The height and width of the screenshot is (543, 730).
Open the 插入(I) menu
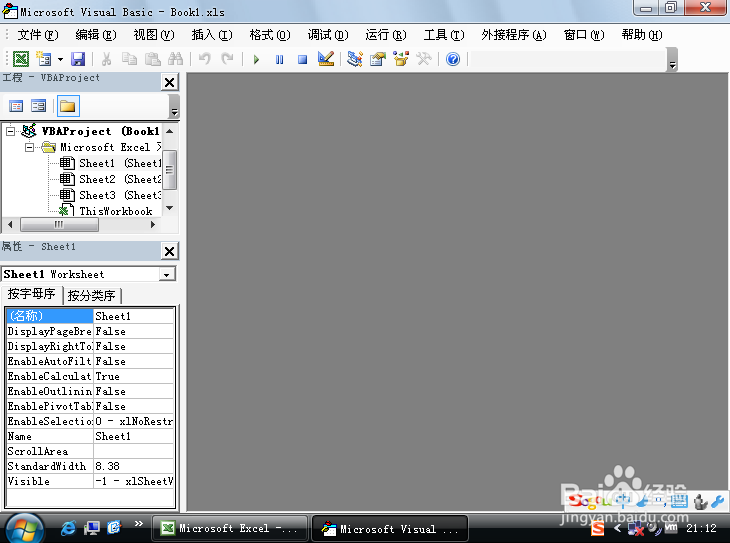pyautogui.click(x=212, y=35)
